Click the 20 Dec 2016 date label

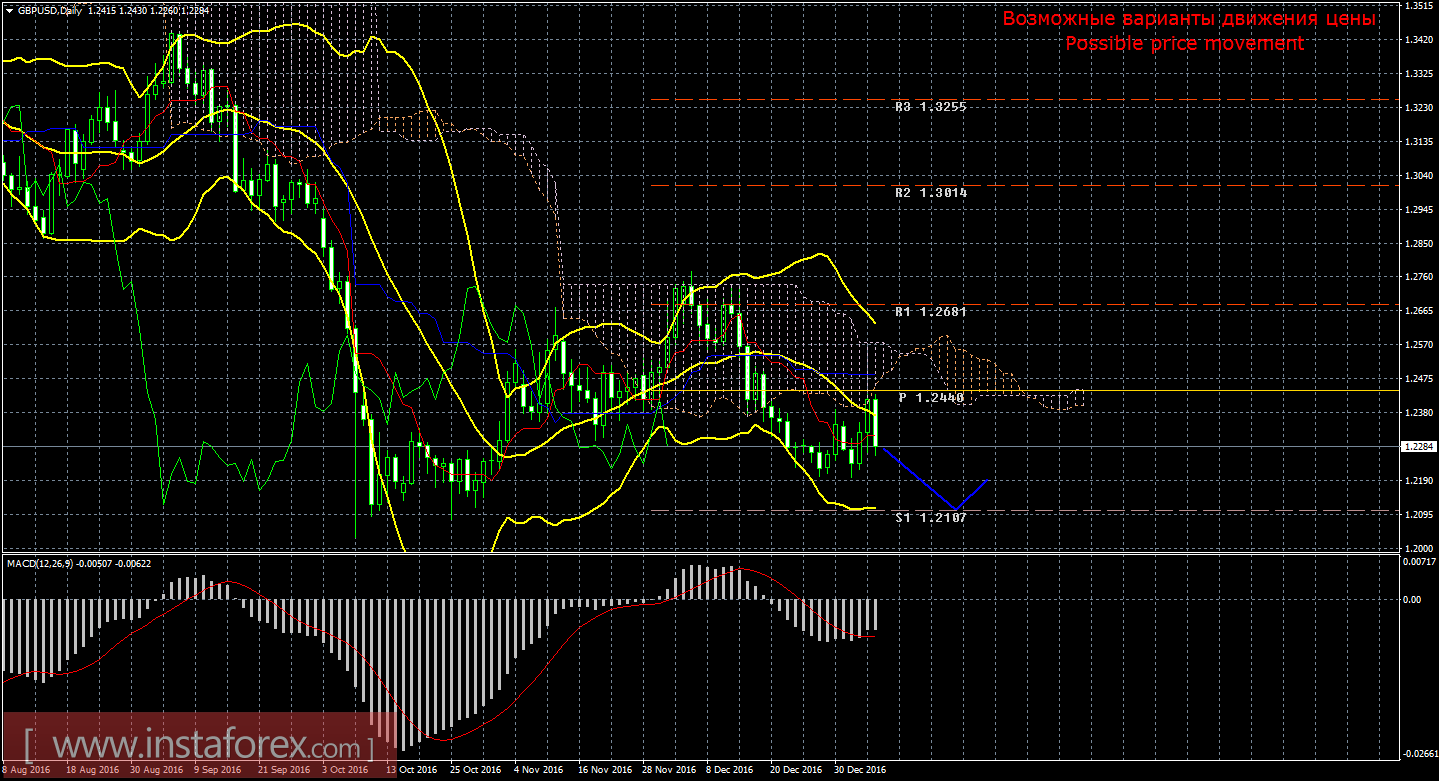(796, 770)
